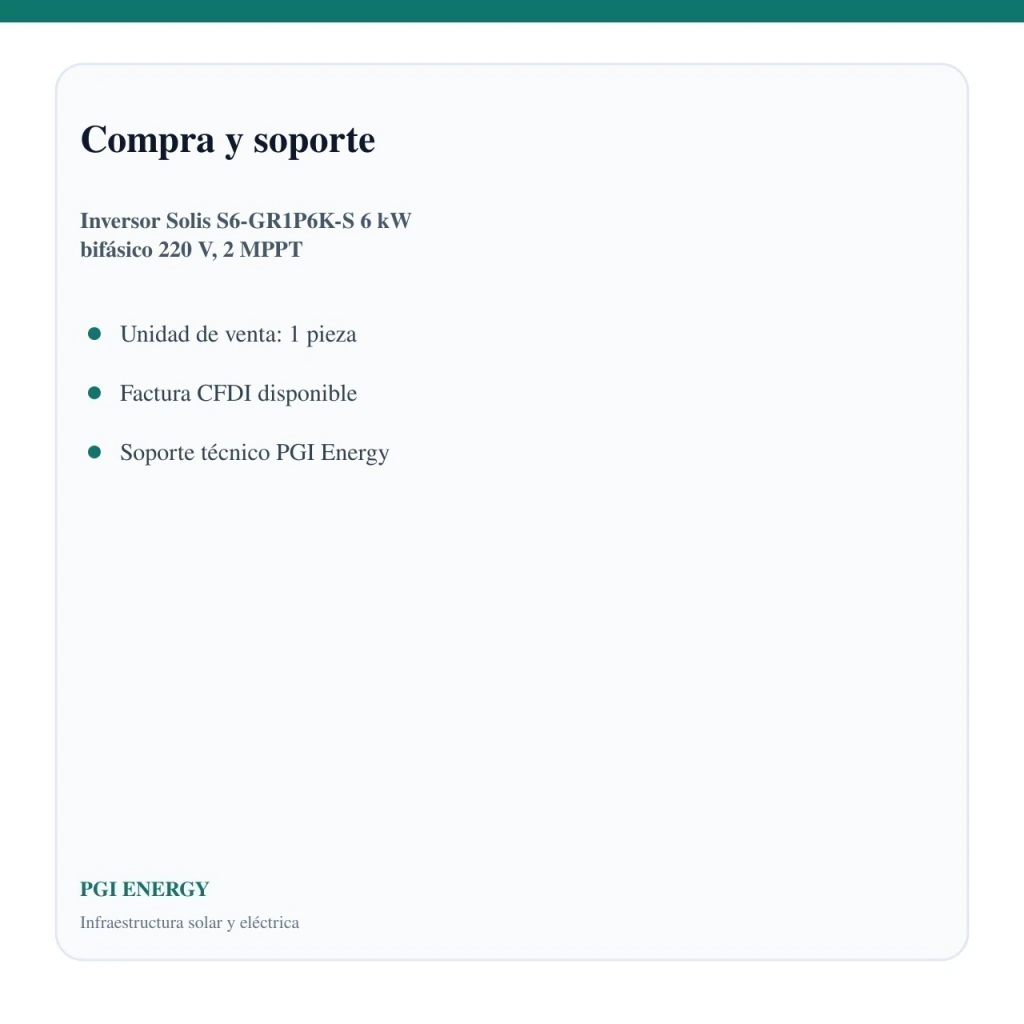Click the "Compra y soporte" heading
Image resolution: width=1024 pixels, height=1024 pixels.
(x=227, y=140)
